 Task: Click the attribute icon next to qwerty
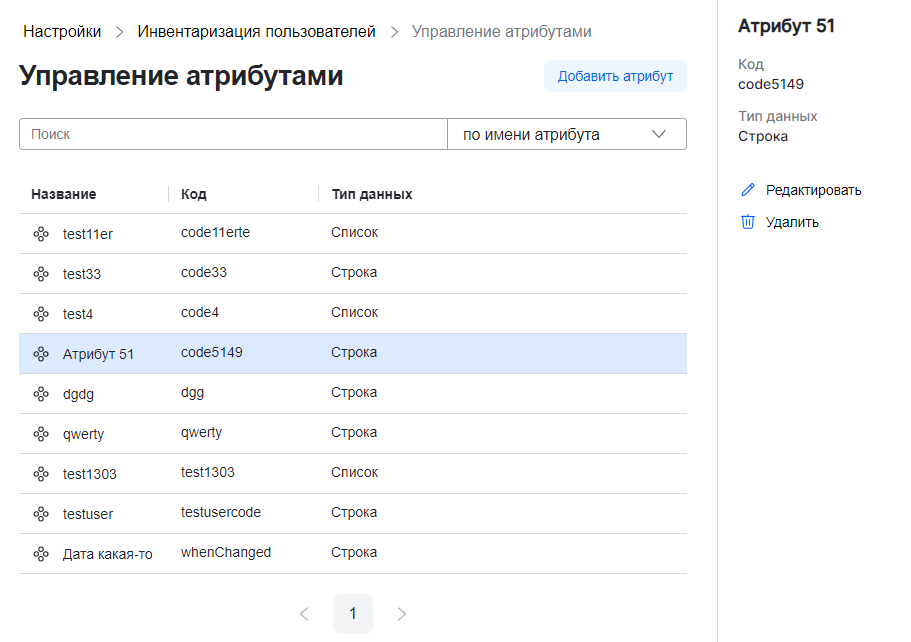click(x=41, y=434)
